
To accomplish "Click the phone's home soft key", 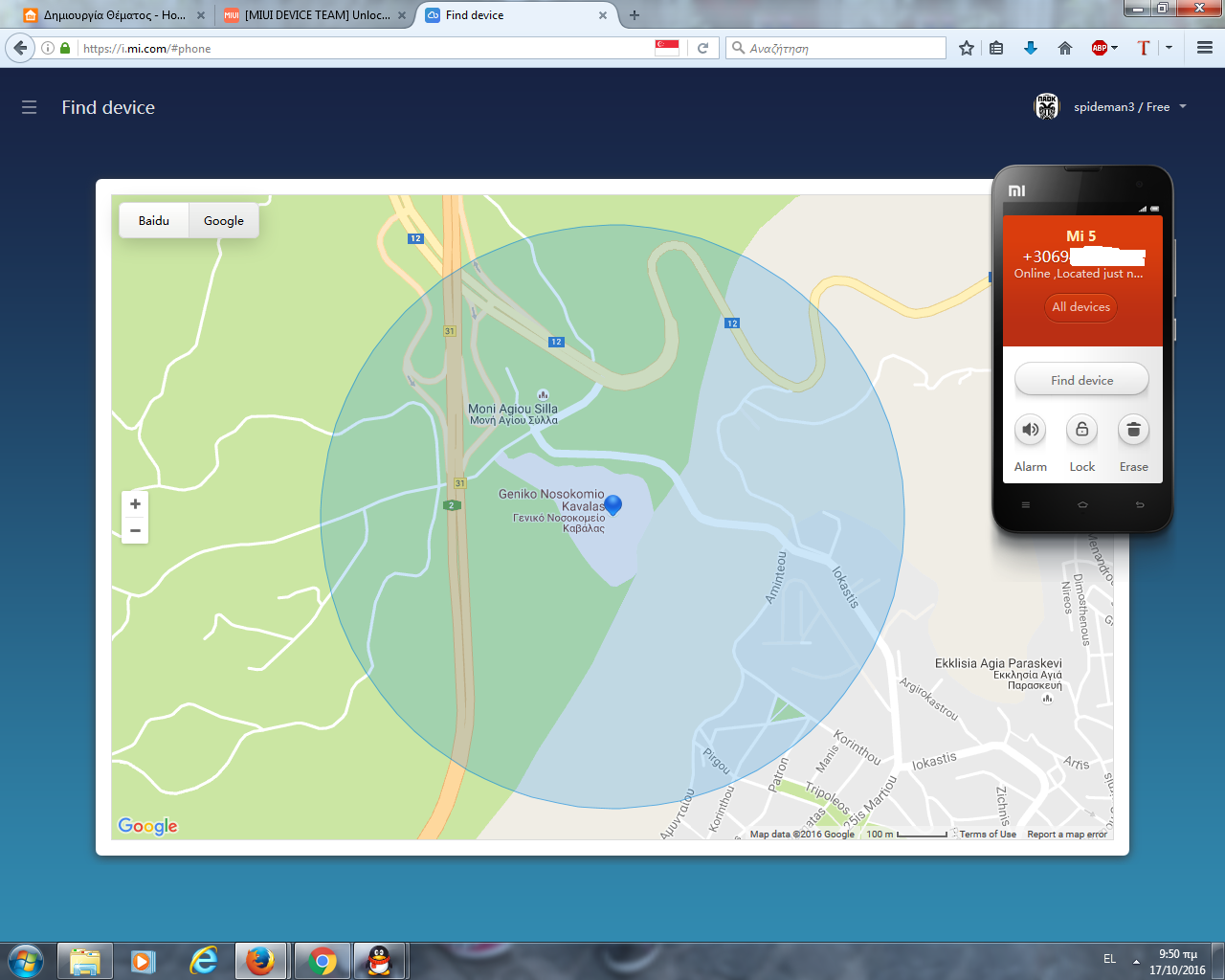I will 1082,504.
